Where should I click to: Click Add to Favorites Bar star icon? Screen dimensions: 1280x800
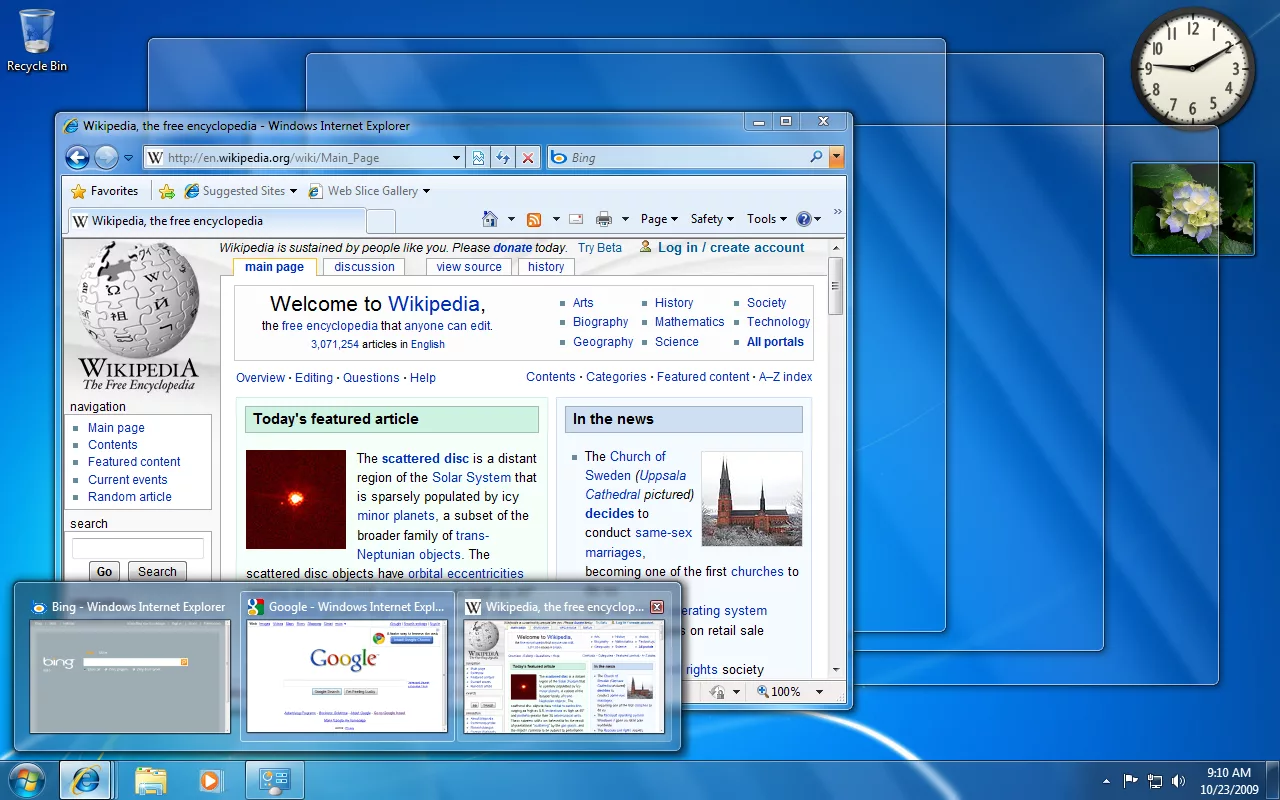pos(167,191)
